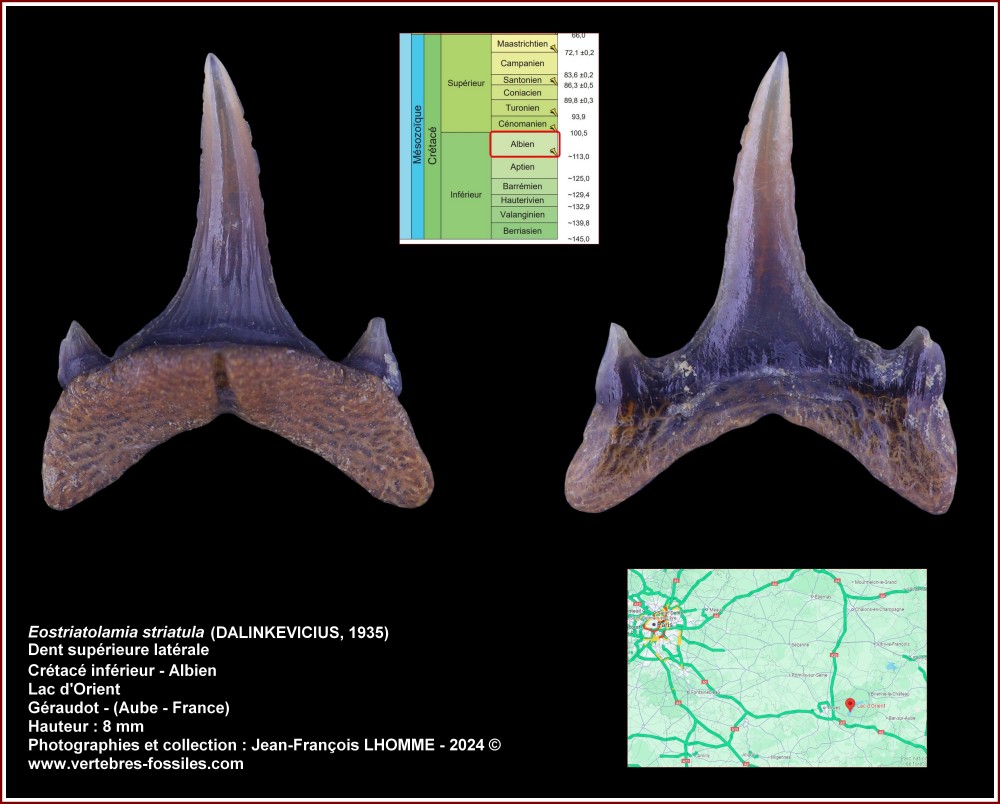Select the hammer icon beside Turonien
The height and width of the screenshot is (804, 1000).
click(x=554, y=110)
